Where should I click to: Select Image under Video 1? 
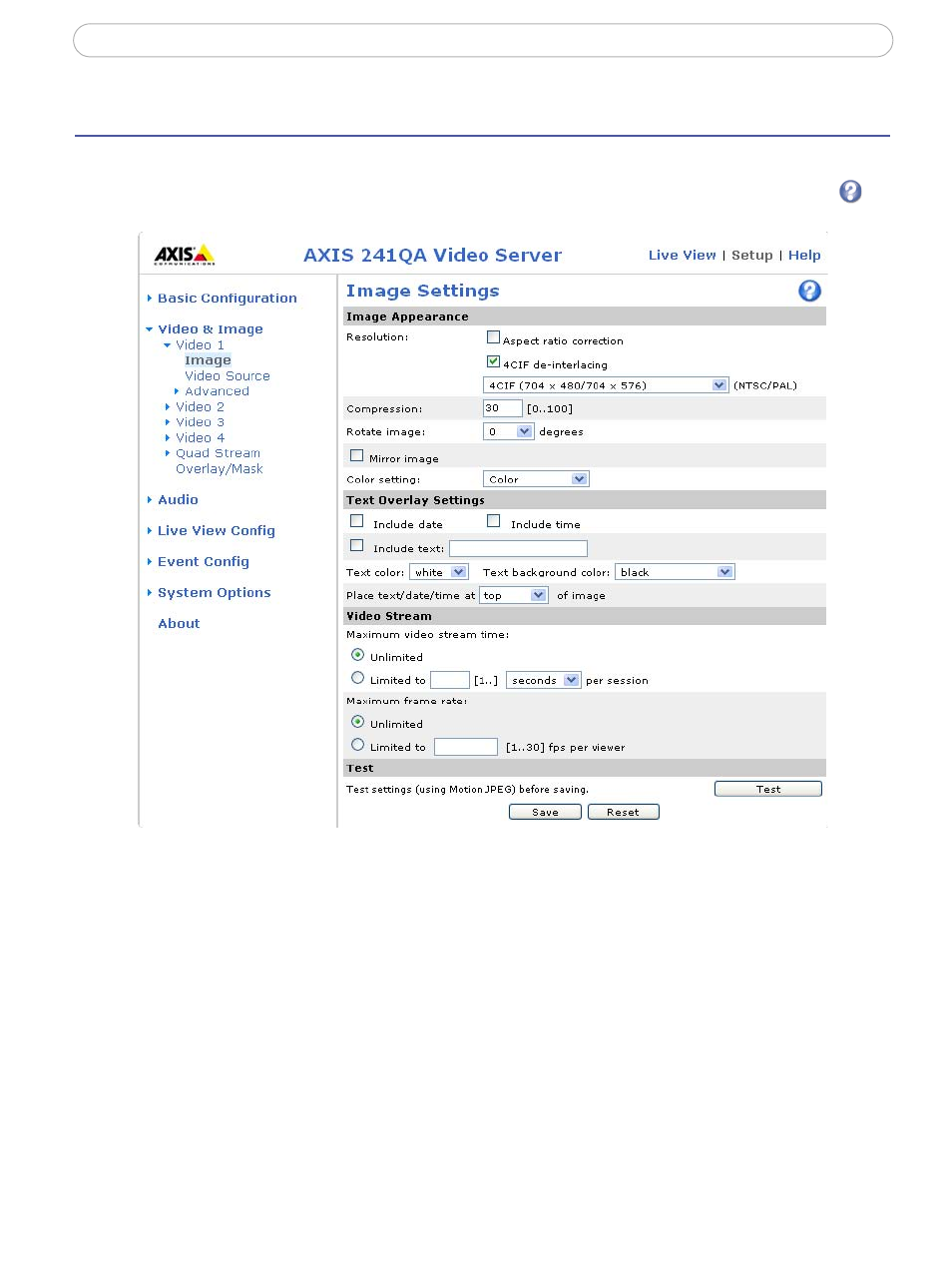click(x=208, y=360)
